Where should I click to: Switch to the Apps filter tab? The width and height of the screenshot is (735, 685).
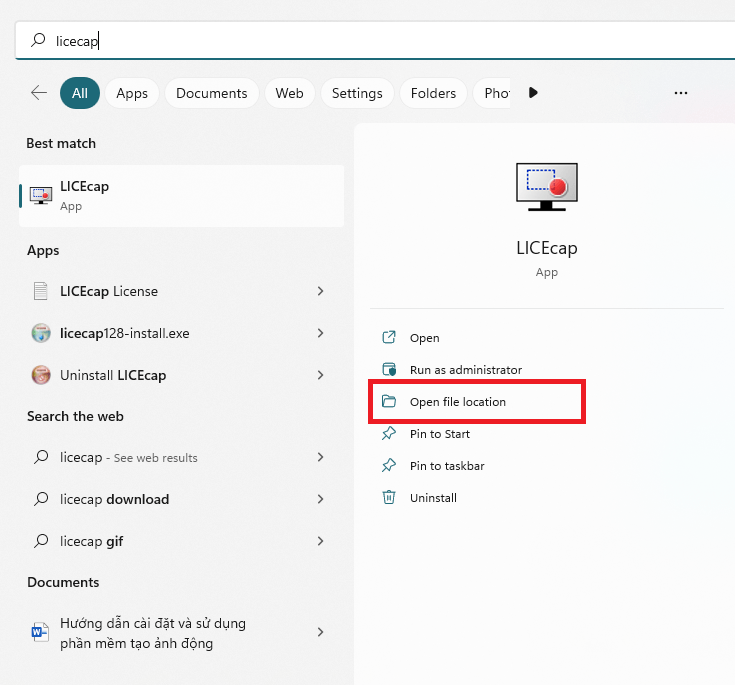[132, 93]
